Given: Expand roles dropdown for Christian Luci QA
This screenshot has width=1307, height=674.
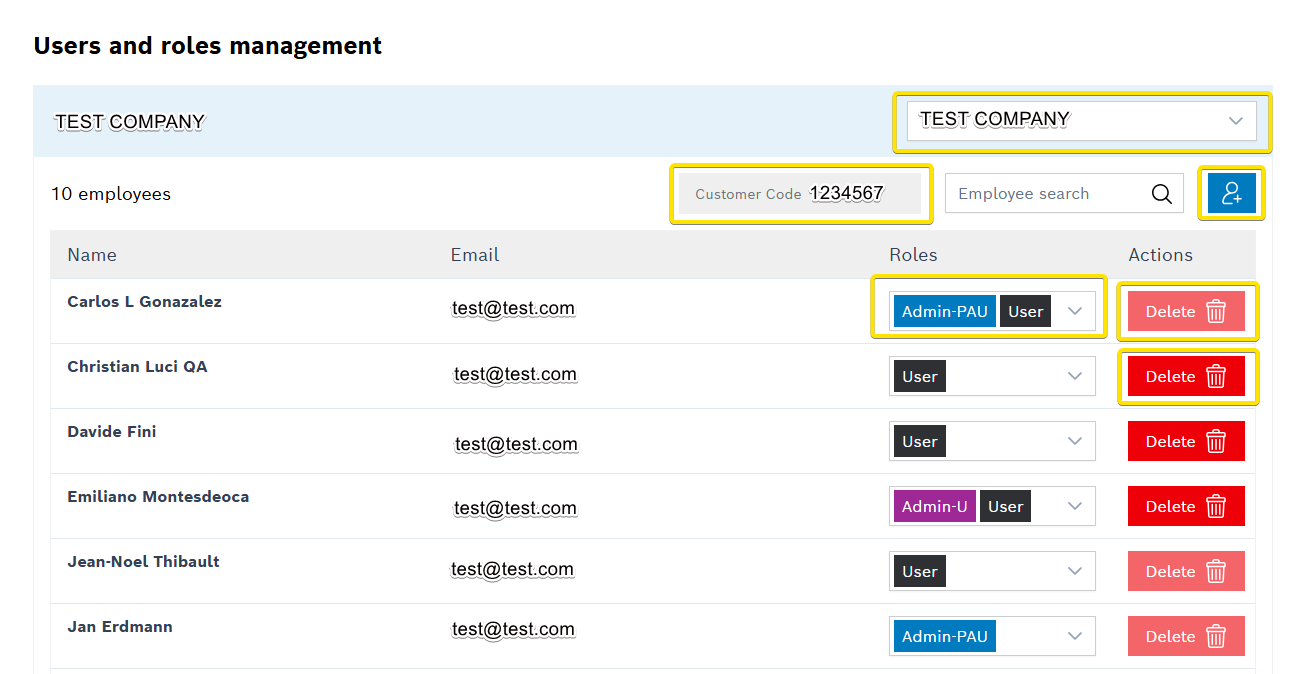Looking at the screenshot, I should tap(1075, 376).
